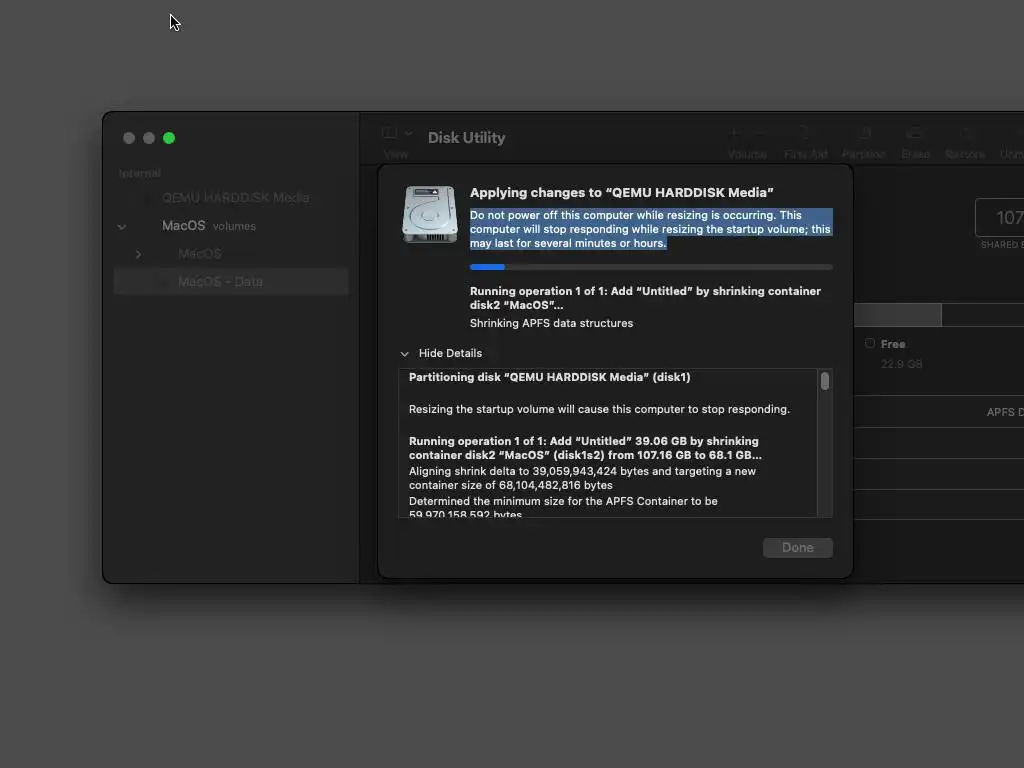Click the 'Disk Utility' window title

pos(466,138)
